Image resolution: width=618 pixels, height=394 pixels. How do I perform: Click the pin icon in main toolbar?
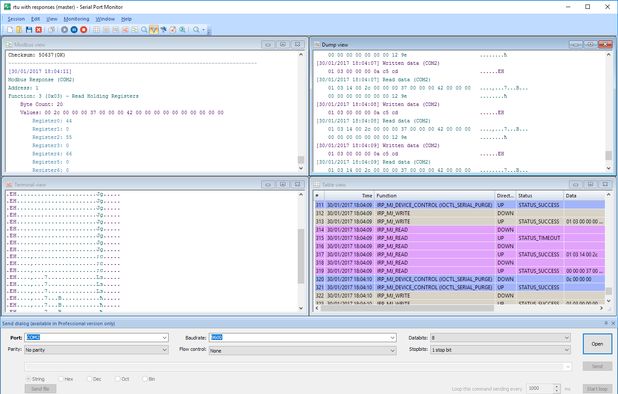[x=163, y=30]
